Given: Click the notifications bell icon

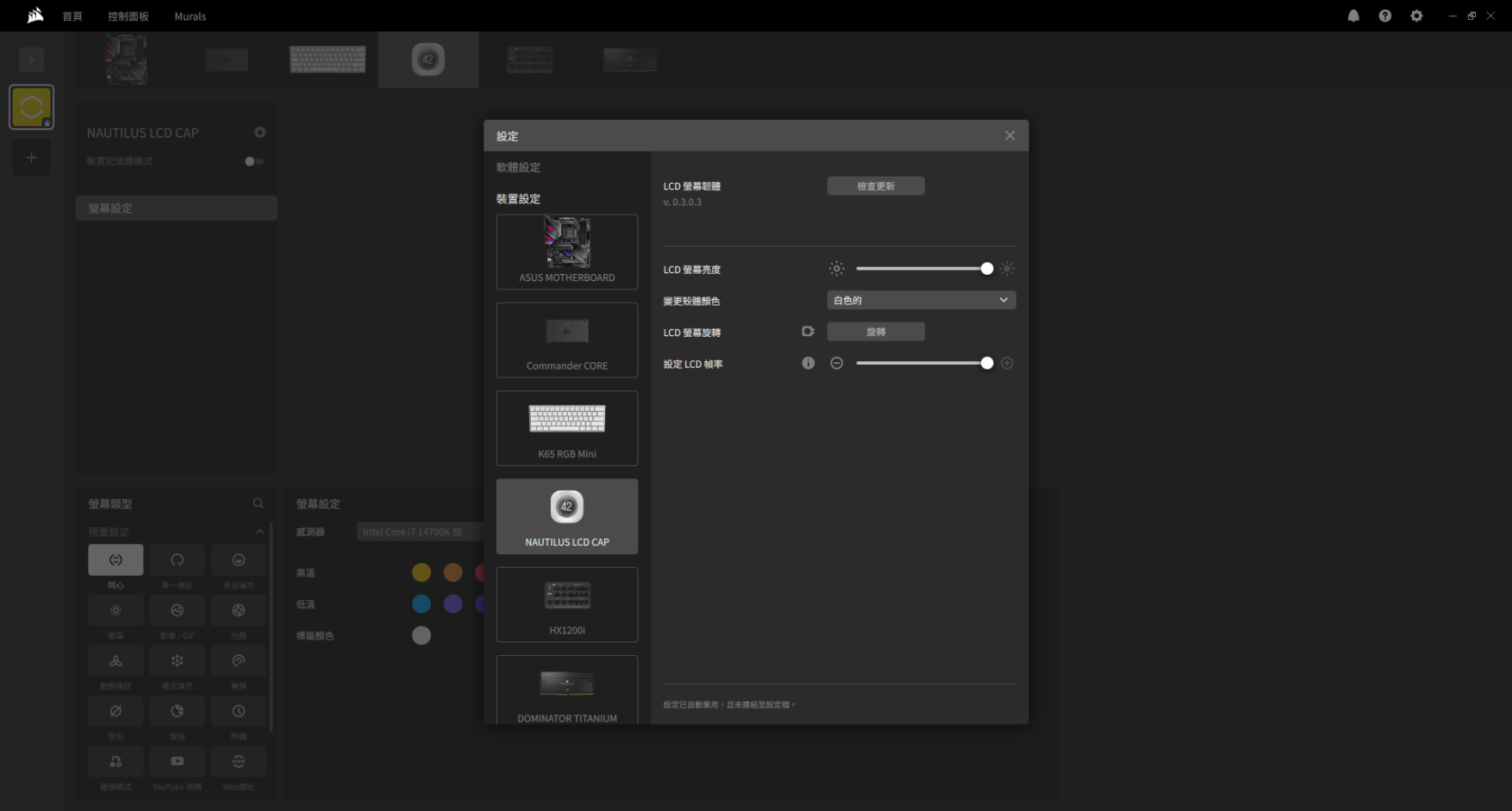Looking at the screenshot, I should pos(1353,16).
